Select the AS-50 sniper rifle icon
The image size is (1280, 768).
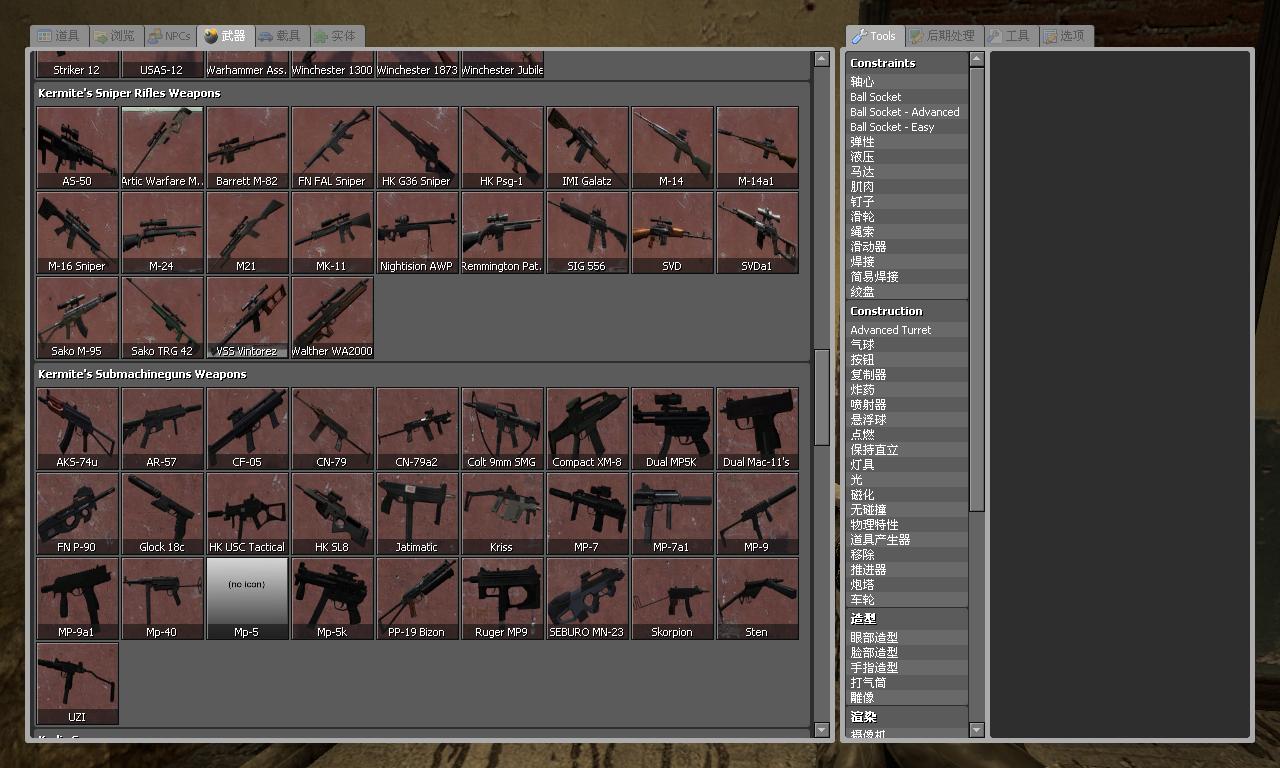tap(77, 148)
